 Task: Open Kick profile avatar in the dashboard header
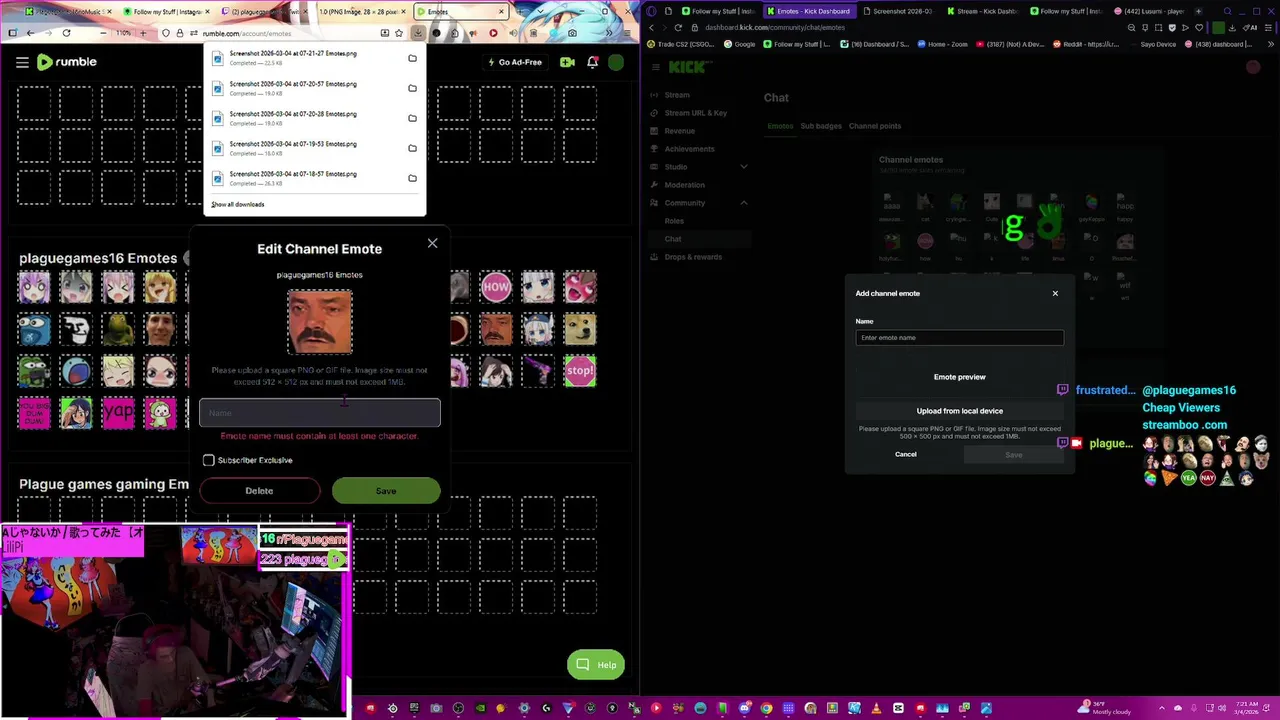pos(1253,67)
